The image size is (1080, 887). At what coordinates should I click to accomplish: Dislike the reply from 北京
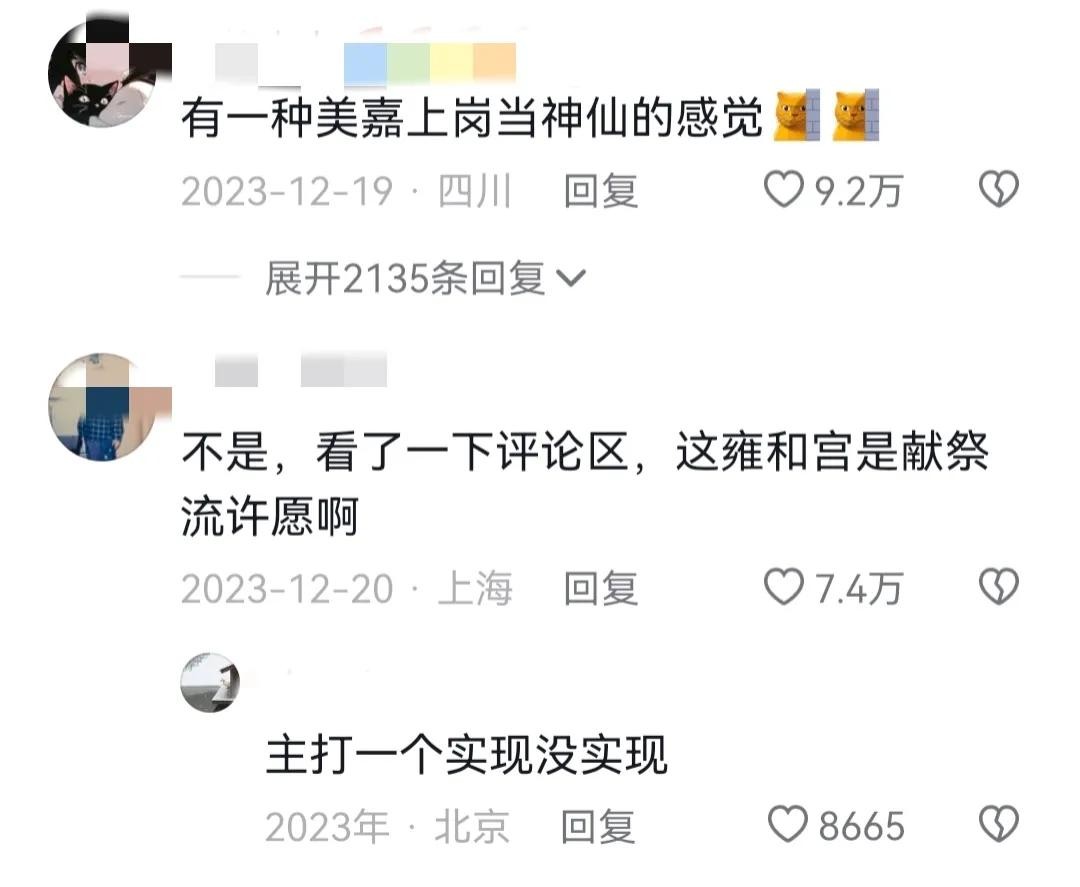(999, 824)
